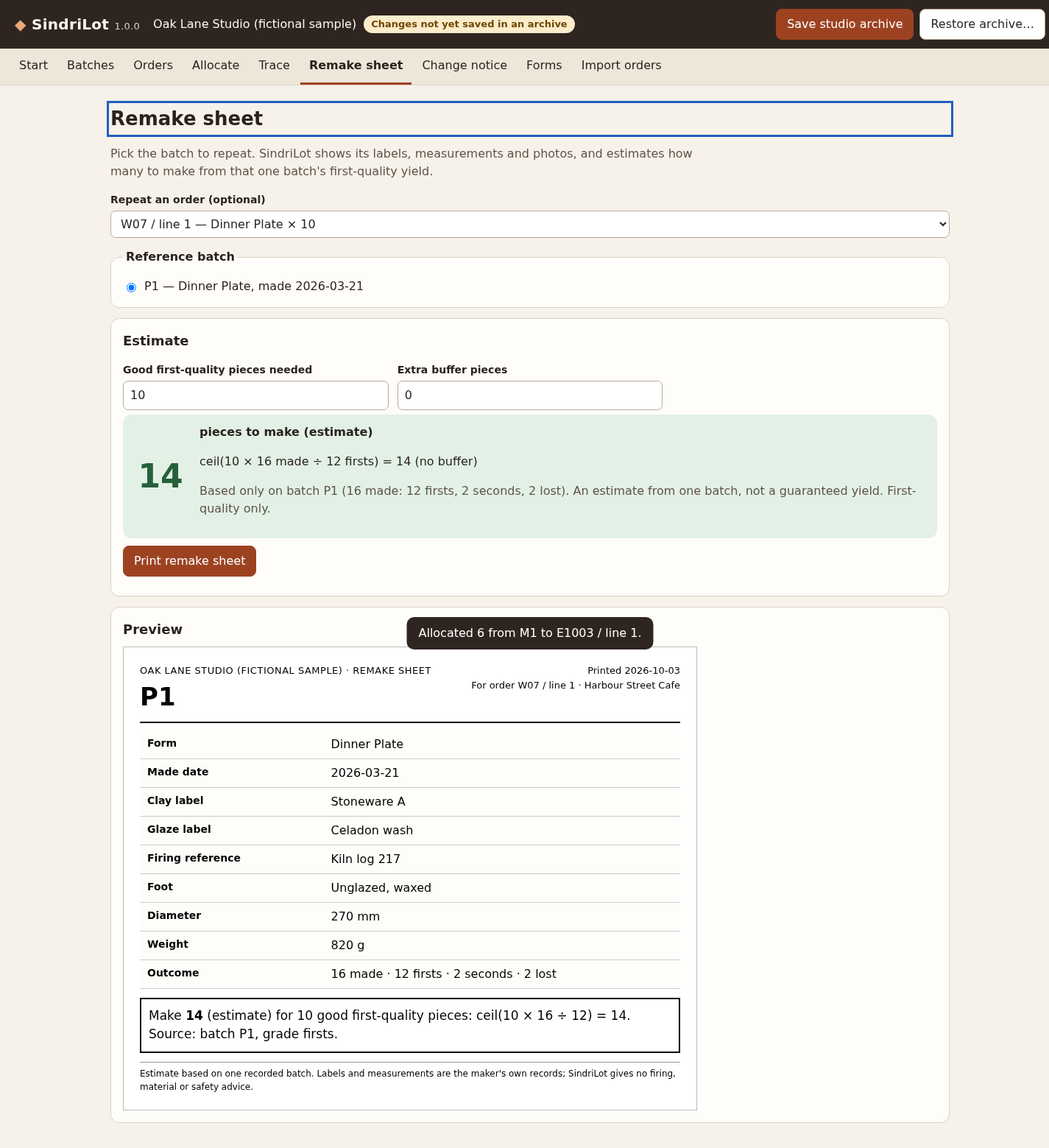Image resolution: width=1049 pixels, height=1148 pixels.
Task: Click the 'Kiln log 217' firing reference
Action: click(365, 859)
